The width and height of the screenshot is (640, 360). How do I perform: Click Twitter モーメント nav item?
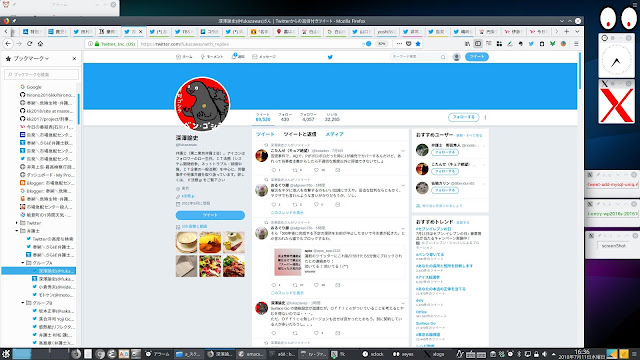pyautogui.click(x=211, y=57)
